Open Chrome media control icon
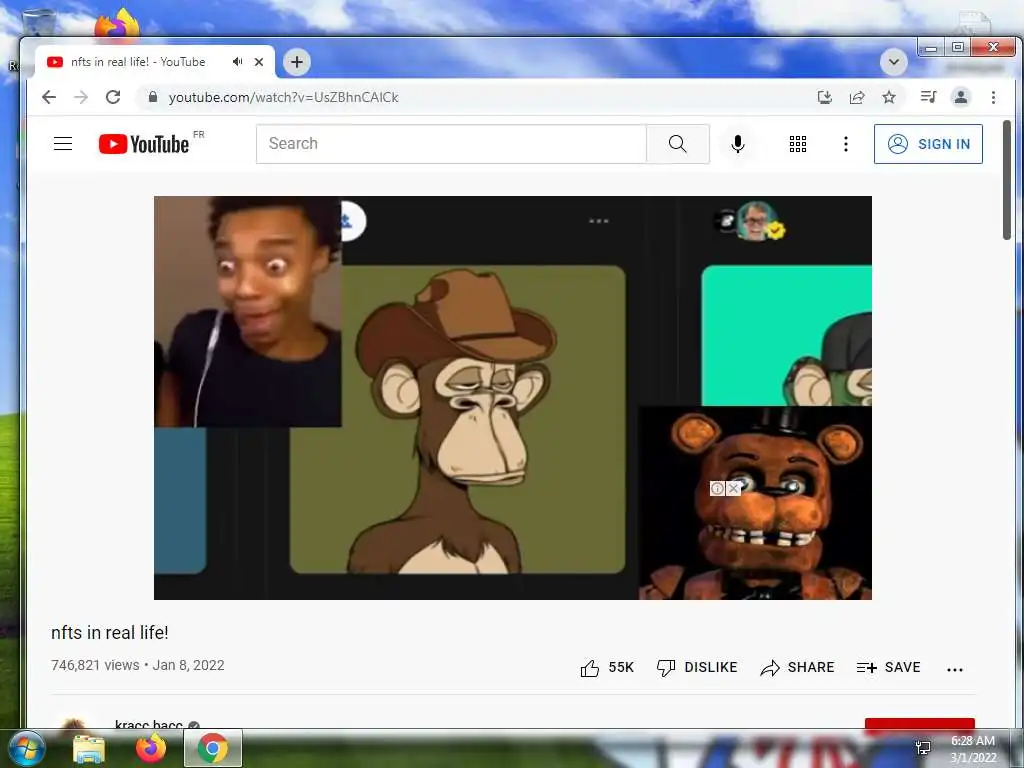The image size is (1024, 768). 928,97
